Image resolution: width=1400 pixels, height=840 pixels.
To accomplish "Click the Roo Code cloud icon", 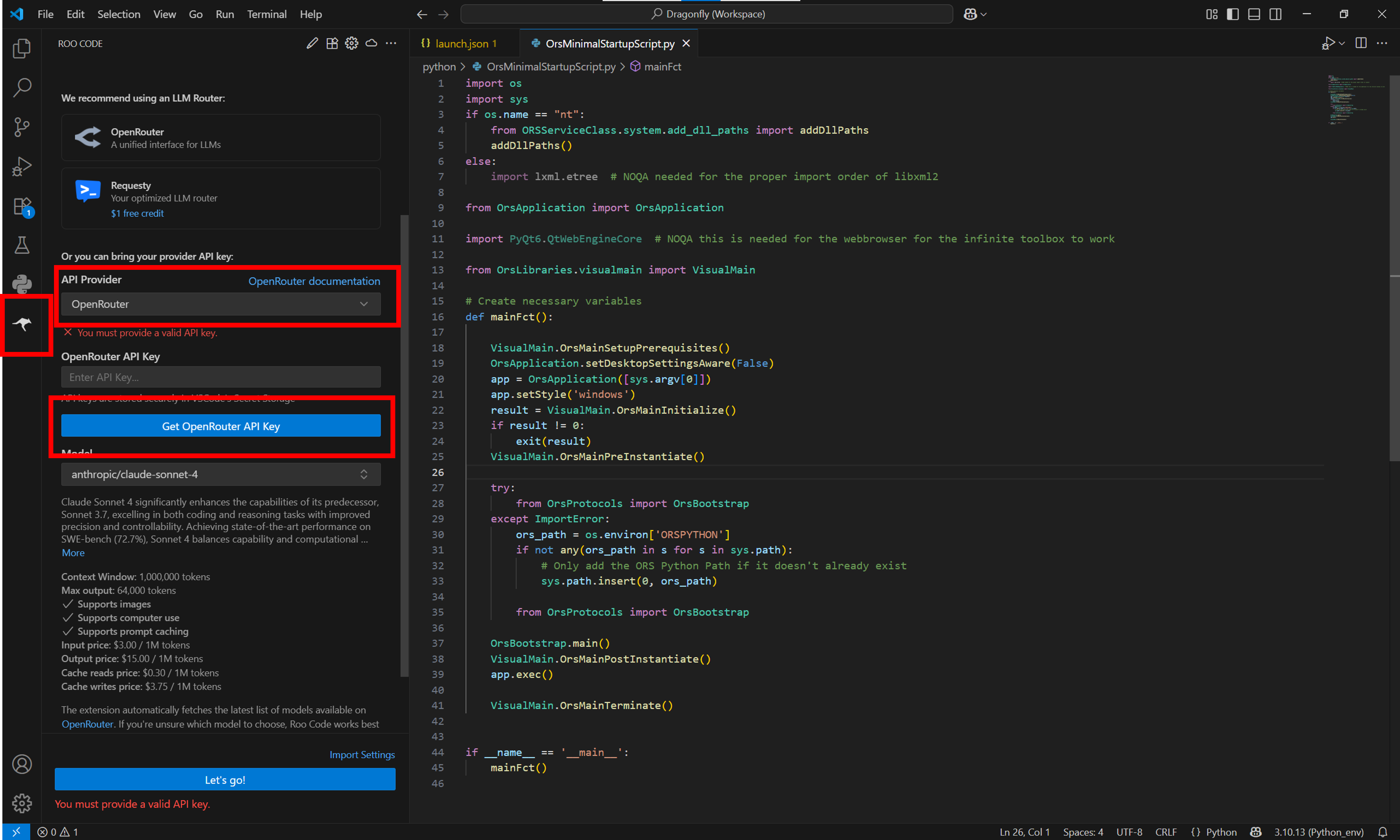I will [371, 43].
